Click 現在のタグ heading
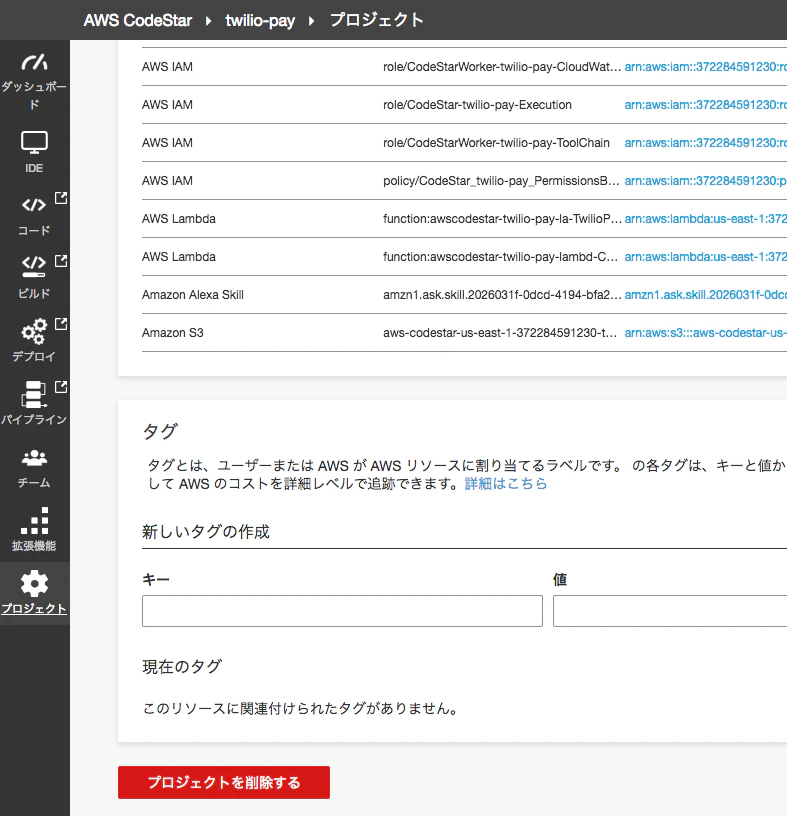This screenshot has height=816, width=787. [x=182, y=666]
